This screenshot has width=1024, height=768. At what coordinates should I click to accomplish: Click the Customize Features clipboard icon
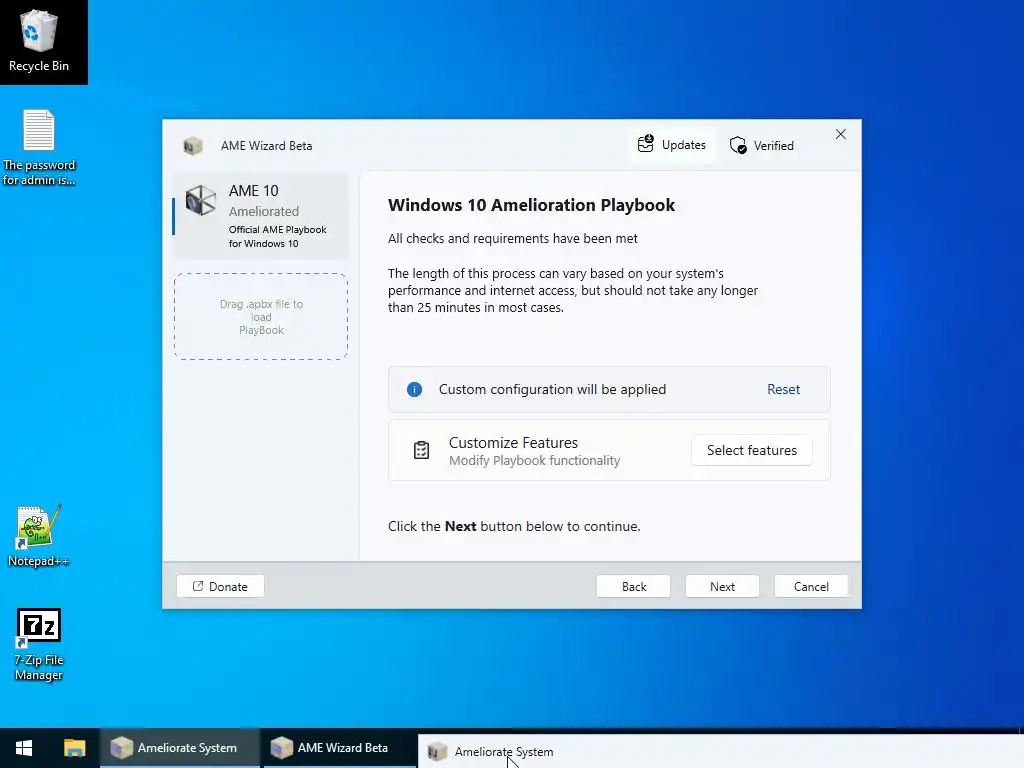[421, 450]
